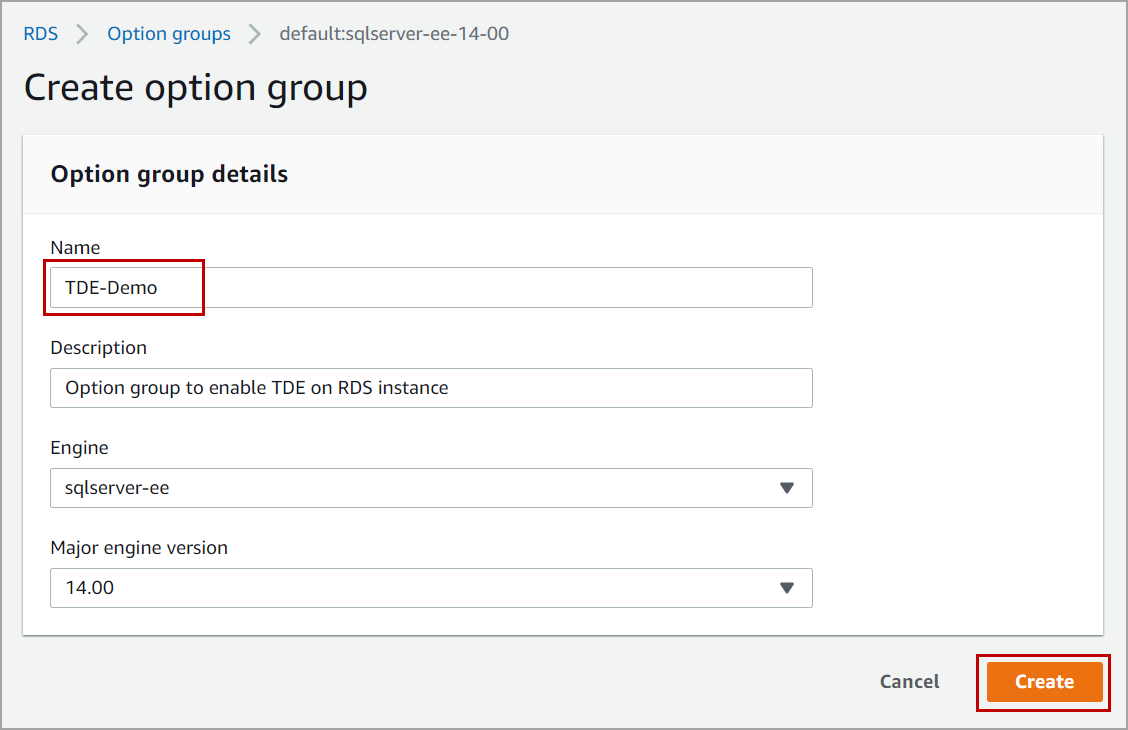Viewport: 1128px width, 730px height.
Task: Navigate to the Option groups breadcrumb
Action: point(169,34)
